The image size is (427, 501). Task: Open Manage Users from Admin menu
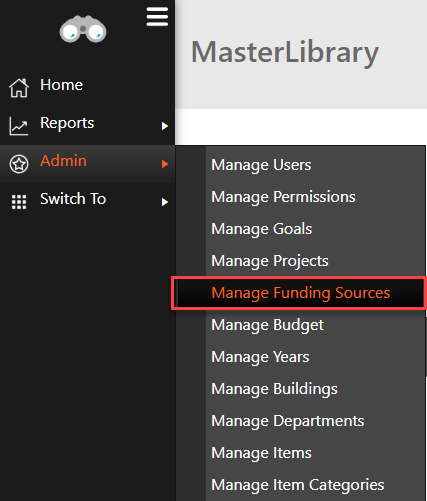click(261, 165)
